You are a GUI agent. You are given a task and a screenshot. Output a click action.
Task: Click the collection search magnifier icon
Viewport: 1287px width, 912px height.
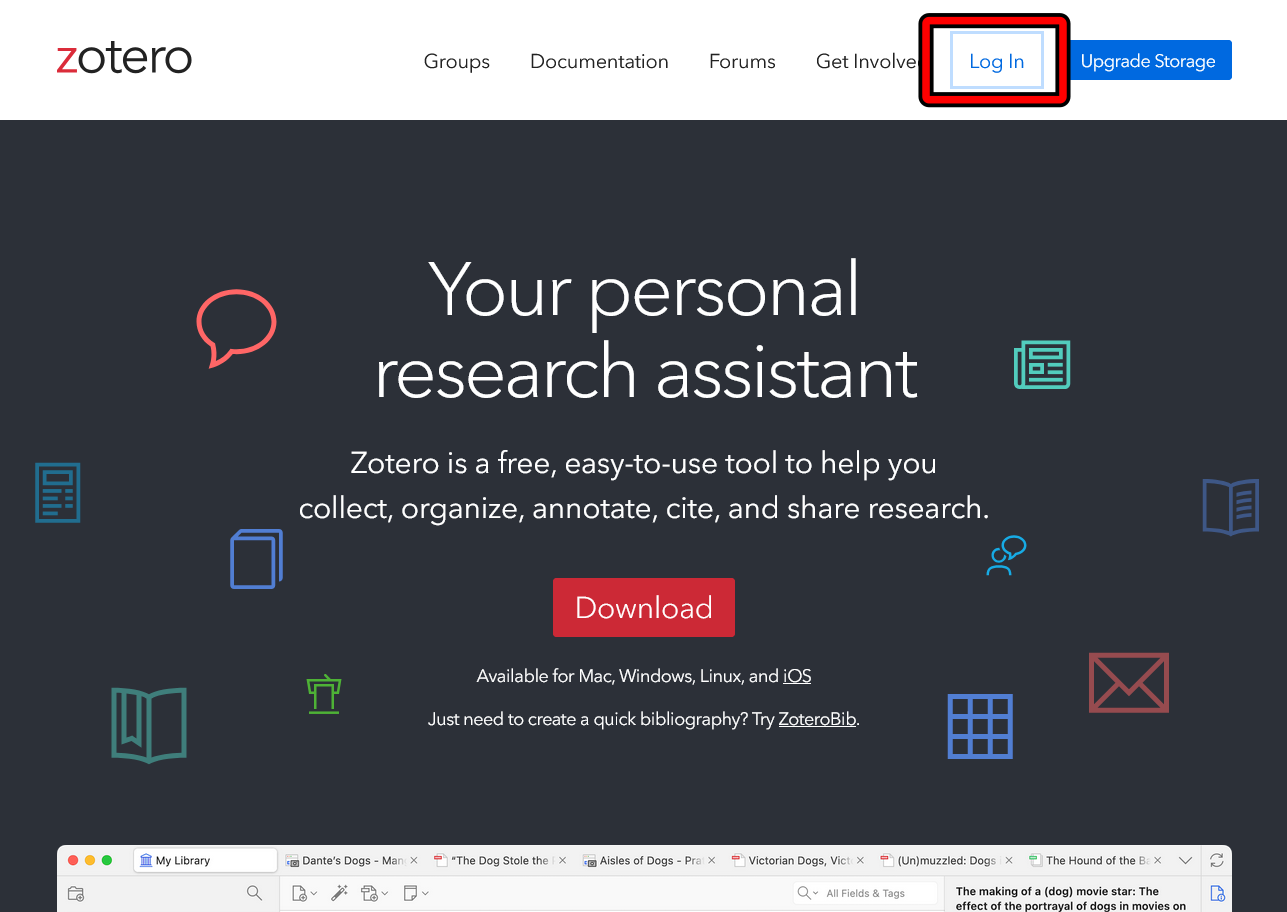point(254,893)
